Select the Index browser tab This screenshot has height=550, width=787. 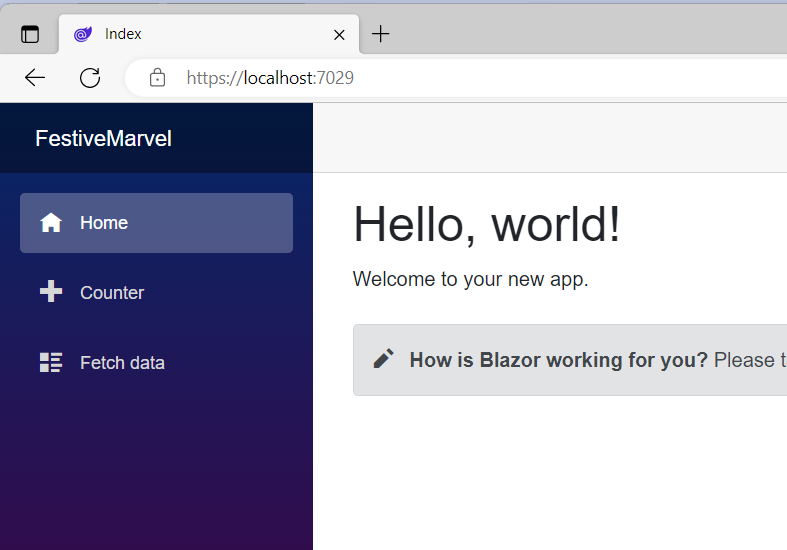click(x=200, y=34)
